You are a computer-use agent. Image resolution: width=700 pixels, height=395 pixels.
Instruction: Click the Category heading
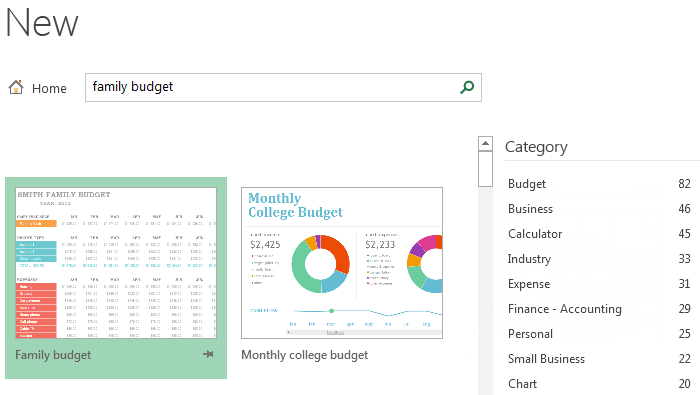click(x=536, y=147)
